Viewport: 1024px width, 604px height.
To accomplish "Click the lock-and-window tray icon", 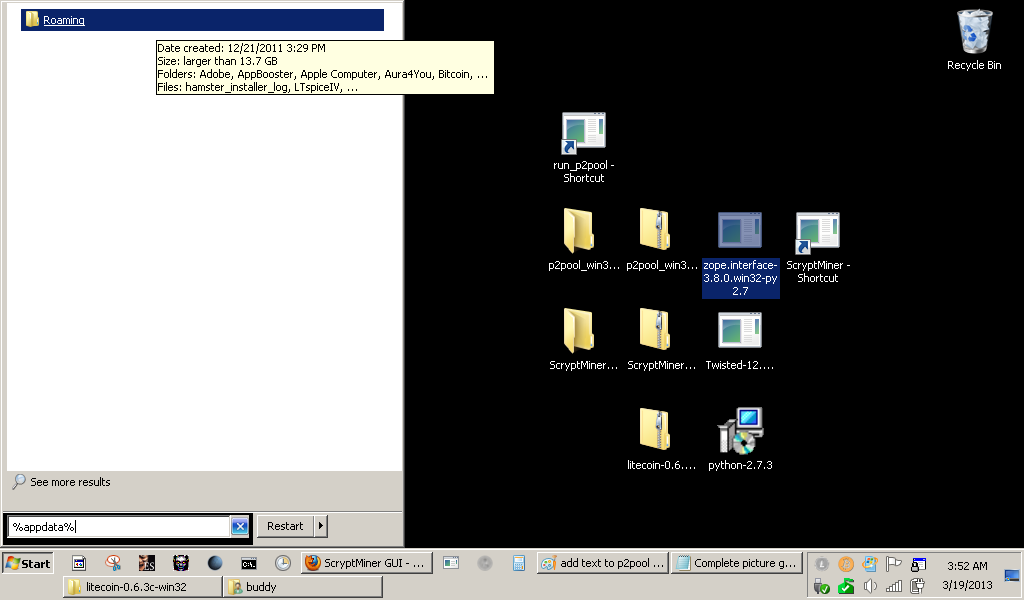I will click(x=918, y=564).
